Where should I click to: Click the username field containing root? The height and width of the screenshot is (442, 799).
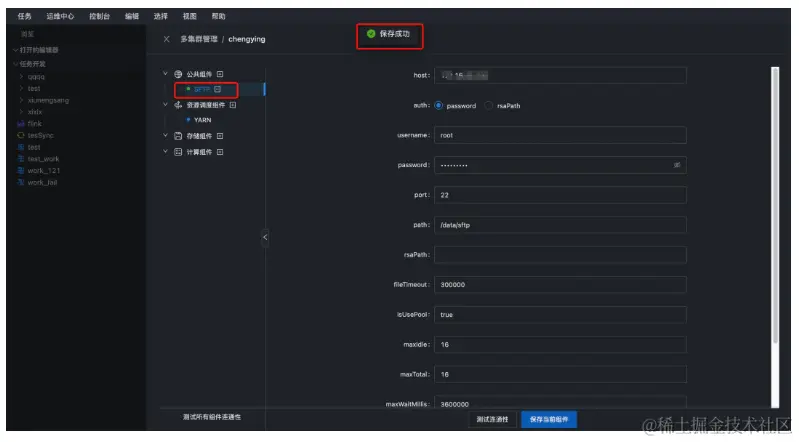tap(560, 135)
